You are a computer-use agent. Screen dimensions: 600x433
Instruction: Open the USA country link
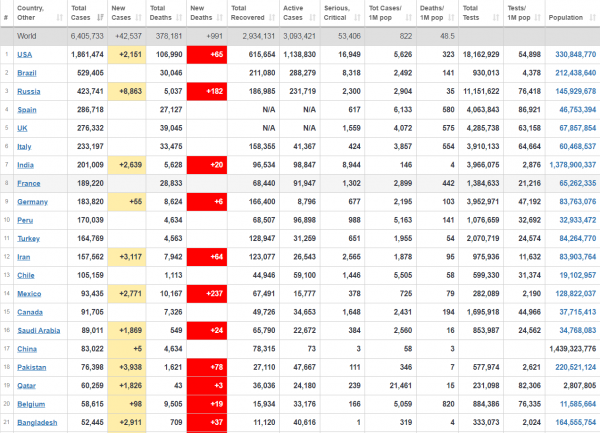pos(24,55)
